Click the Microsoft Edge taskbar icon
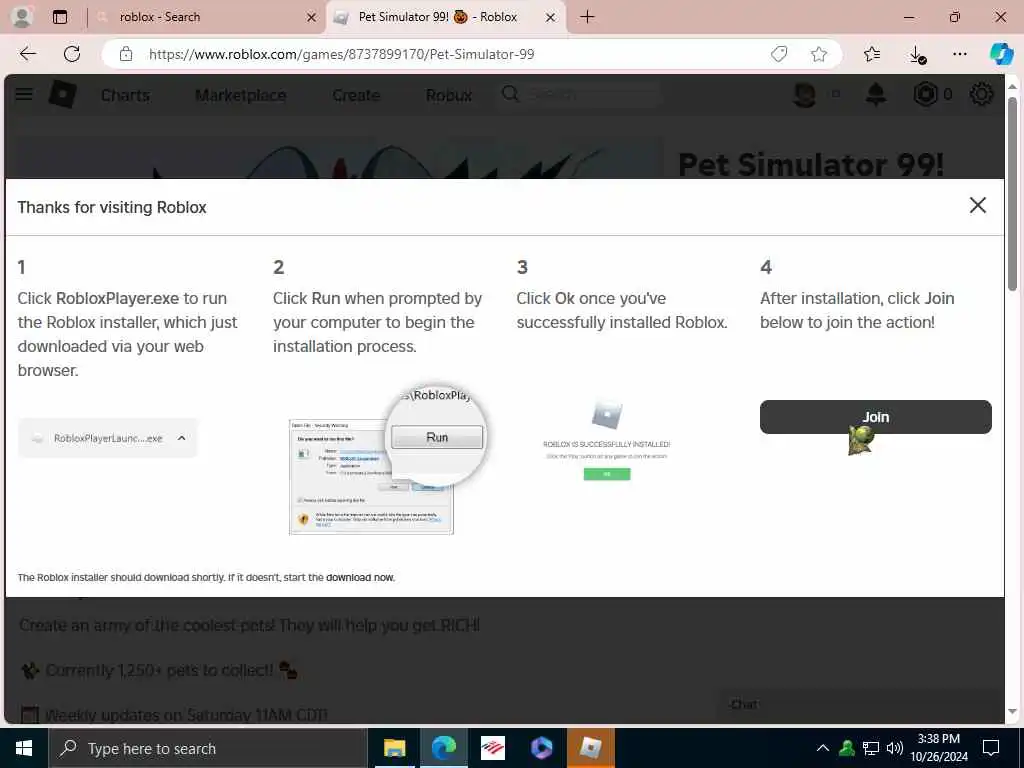Screen dimensions: 1024x768 coord(444,748)
